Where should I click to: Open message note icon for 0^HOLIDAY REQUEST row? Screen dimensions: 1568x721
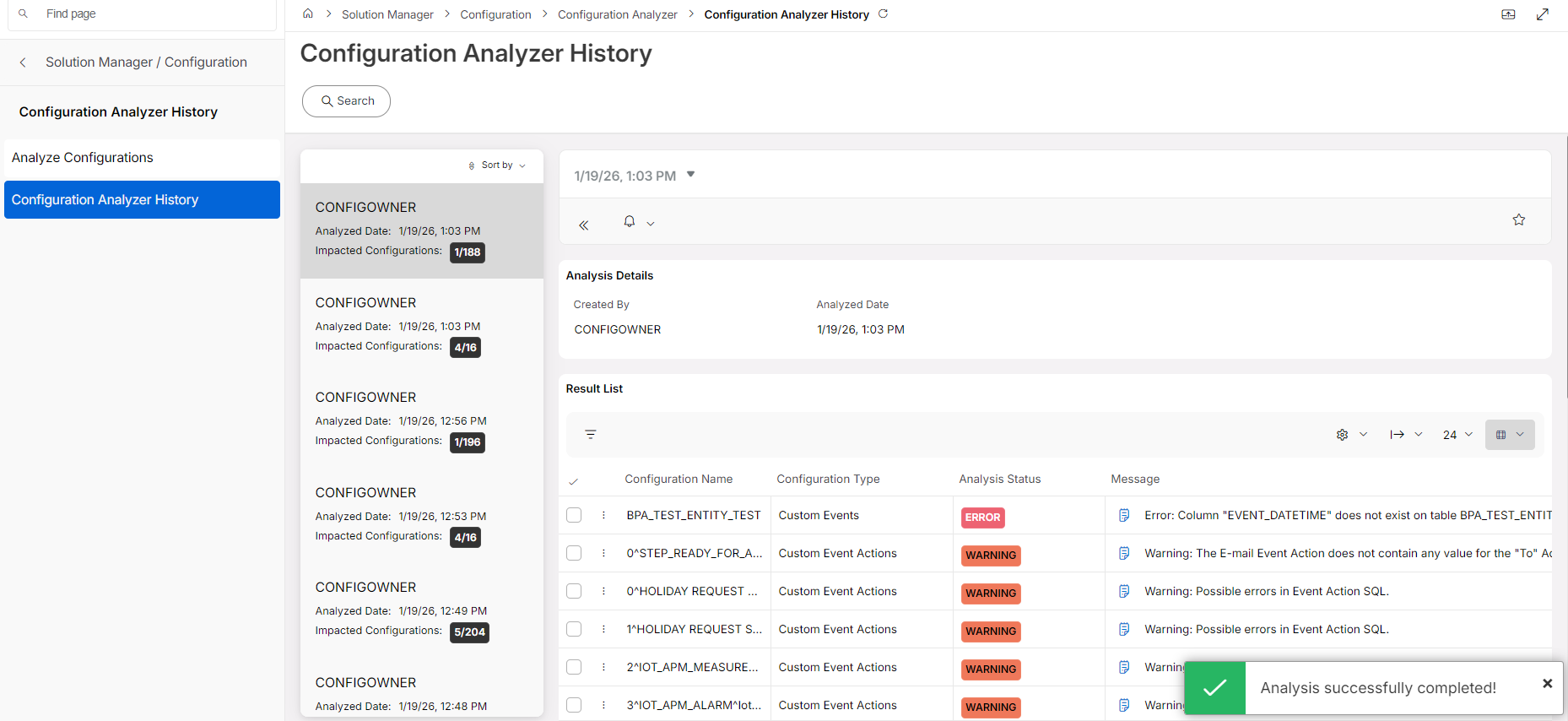(x=1124, y=591)
